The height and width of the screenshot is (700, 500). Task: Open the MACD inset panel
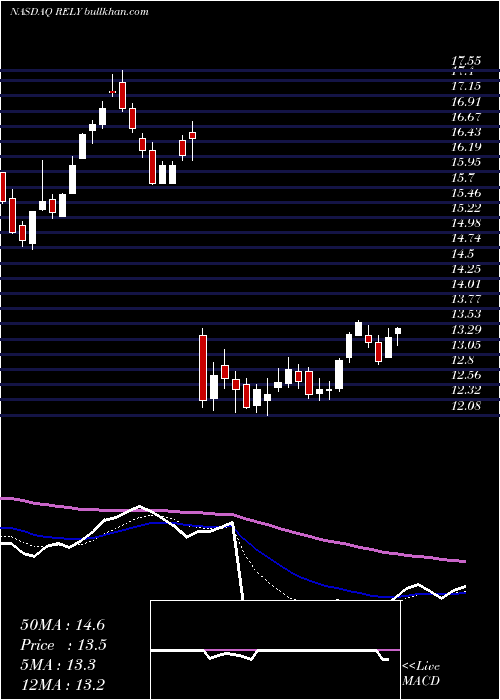point(275,650)
